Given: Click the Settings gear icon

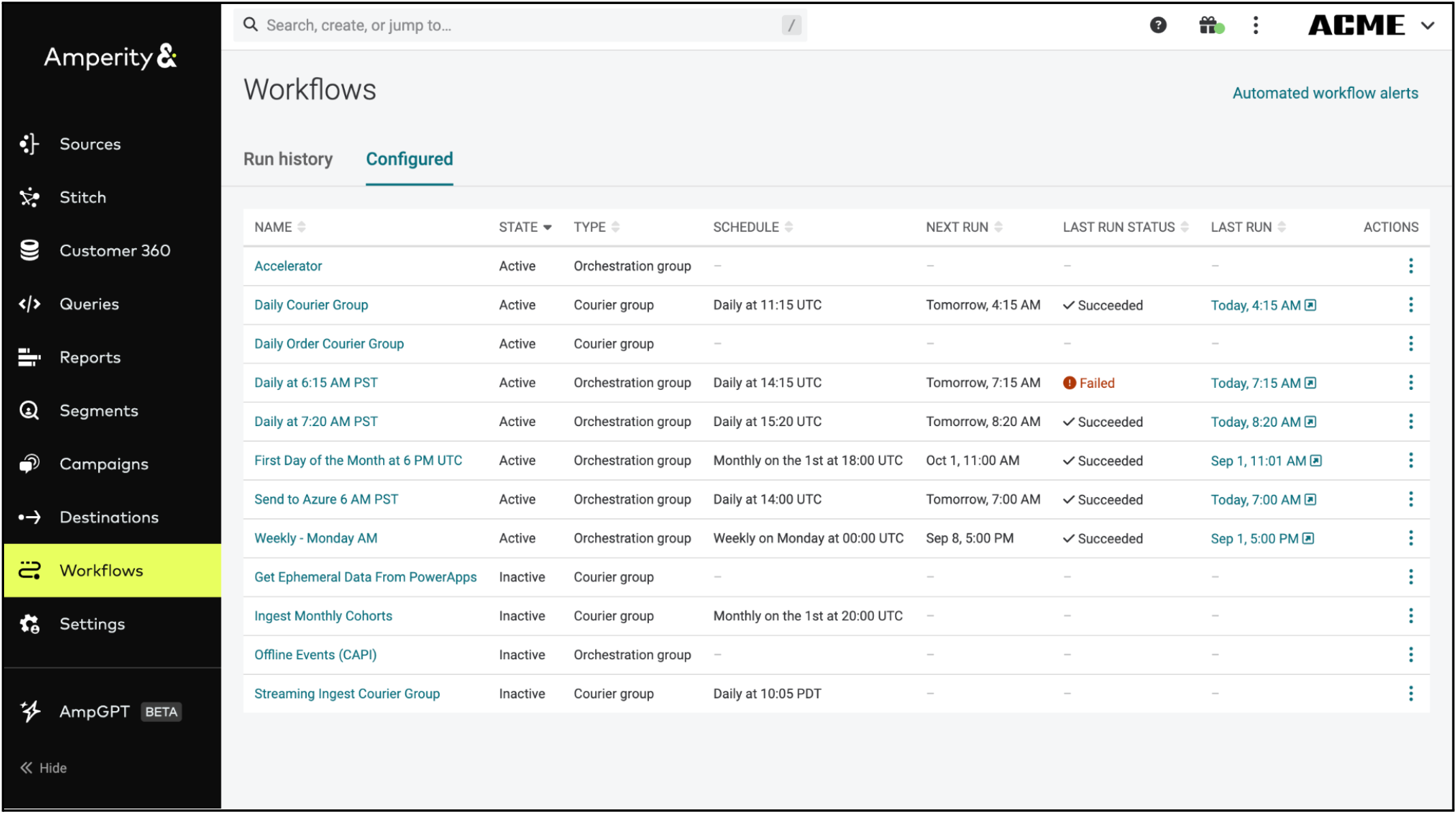Looking at the screenshot, I should tap(29, 624).
